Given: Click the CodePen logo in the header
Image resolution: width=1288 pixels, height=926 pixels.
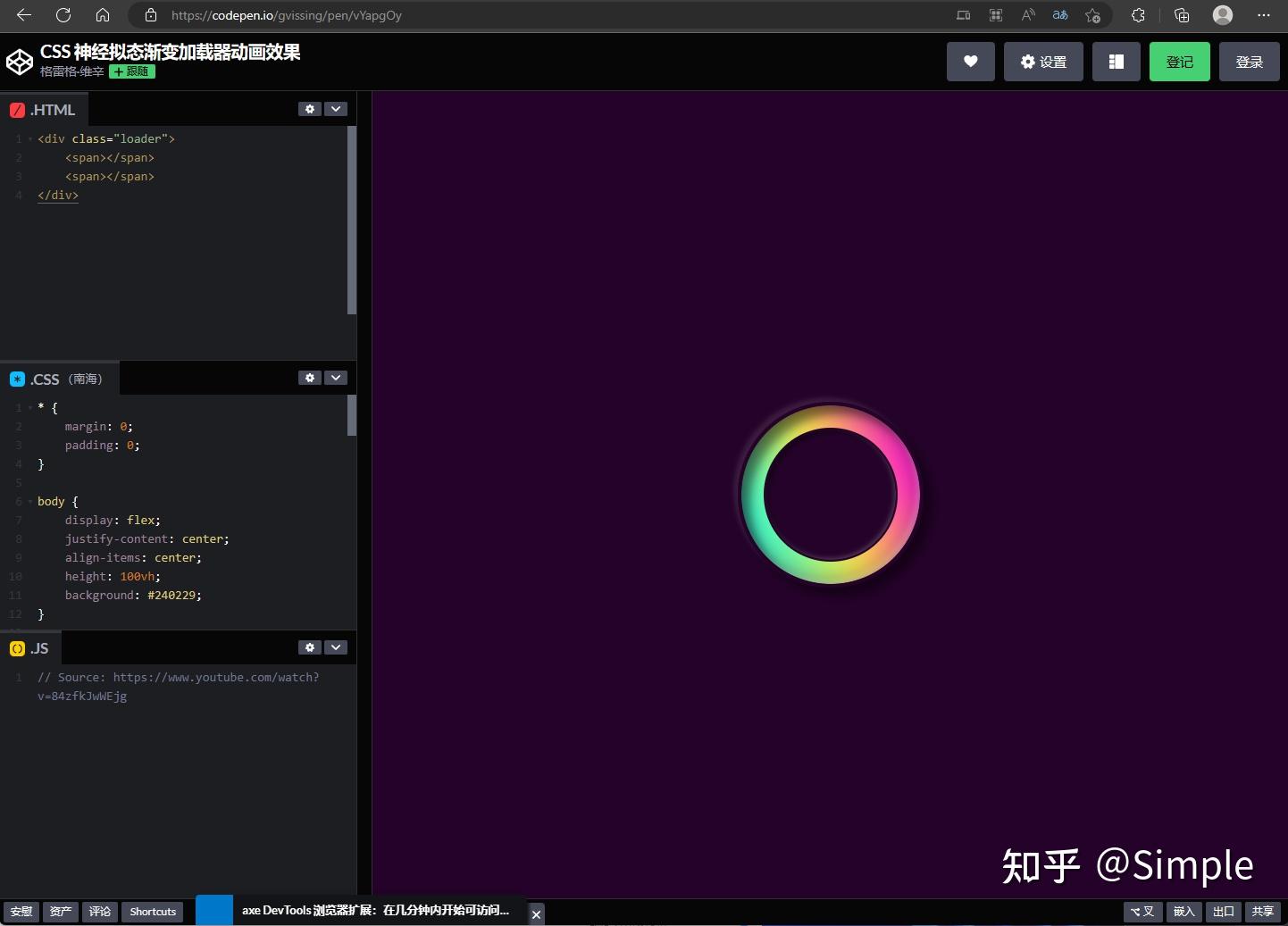Looking at the screenshot, I should click(20, 61).
